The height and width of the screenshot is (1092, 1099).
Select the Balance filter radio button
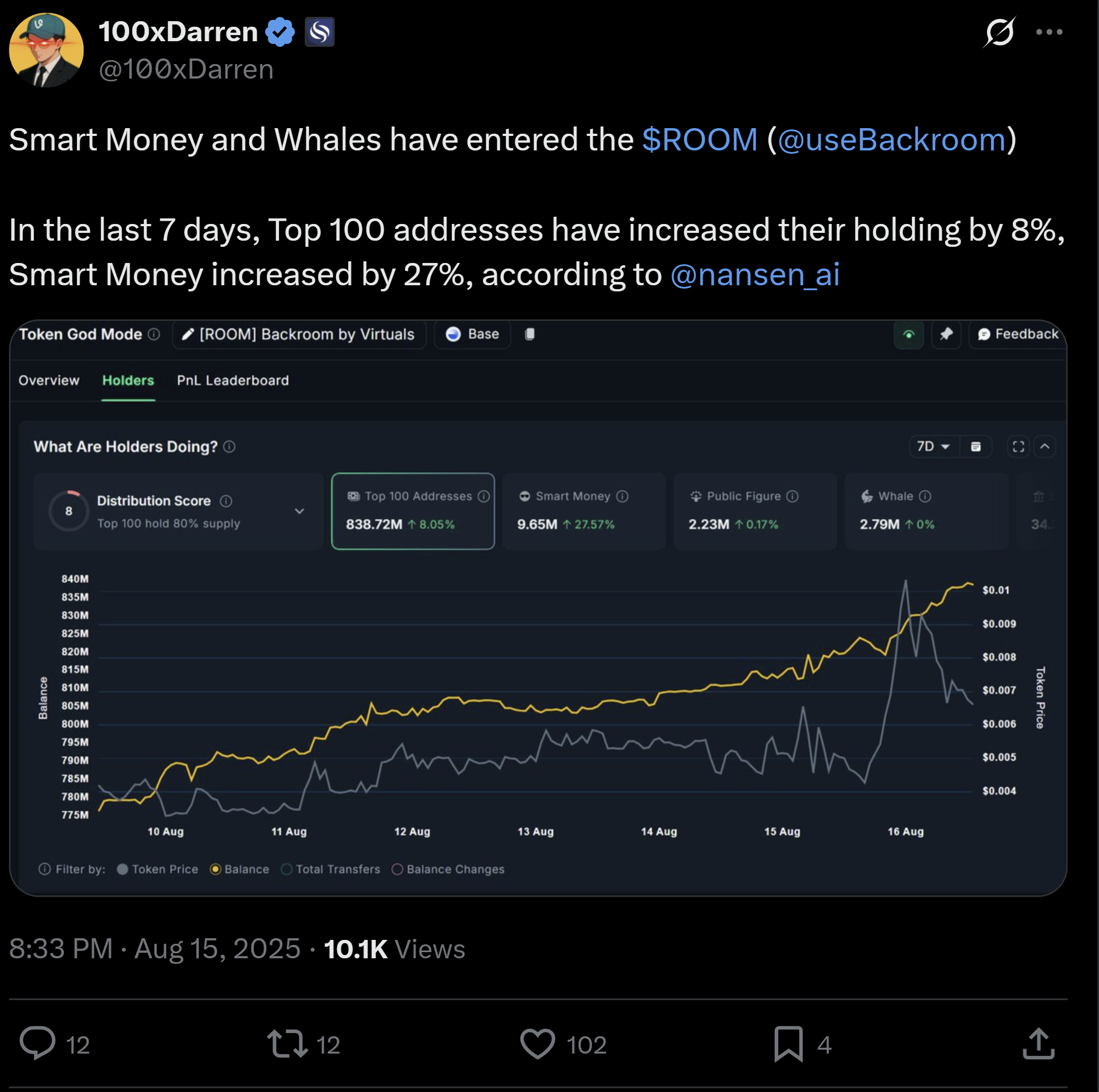(x=216, y=869)
